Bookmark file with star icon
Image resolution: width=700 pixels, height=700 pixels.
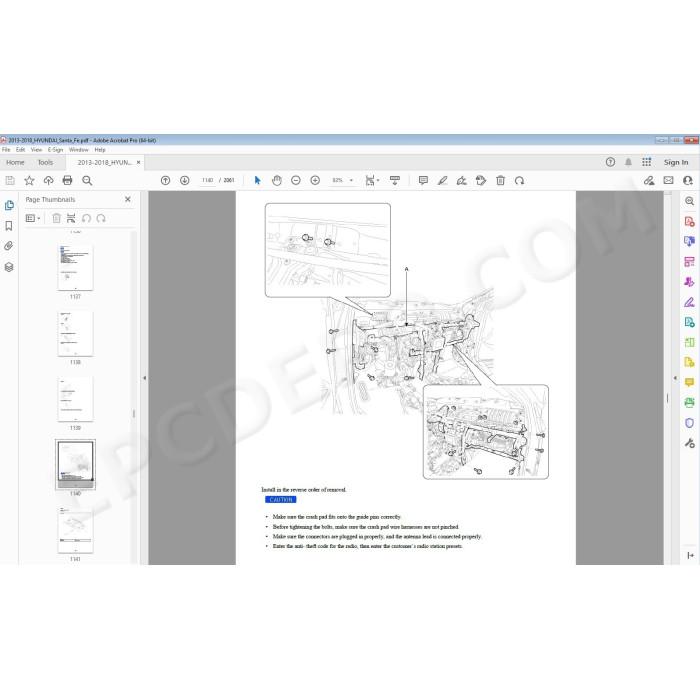pos(29,180)
